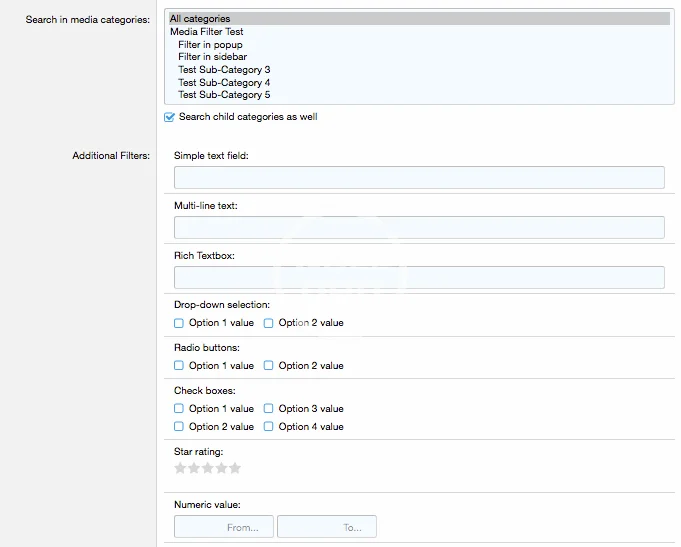Viewport: 681px width, 547px height.
Task: Select Test Sub-Category 3
Action: [224, 70]
